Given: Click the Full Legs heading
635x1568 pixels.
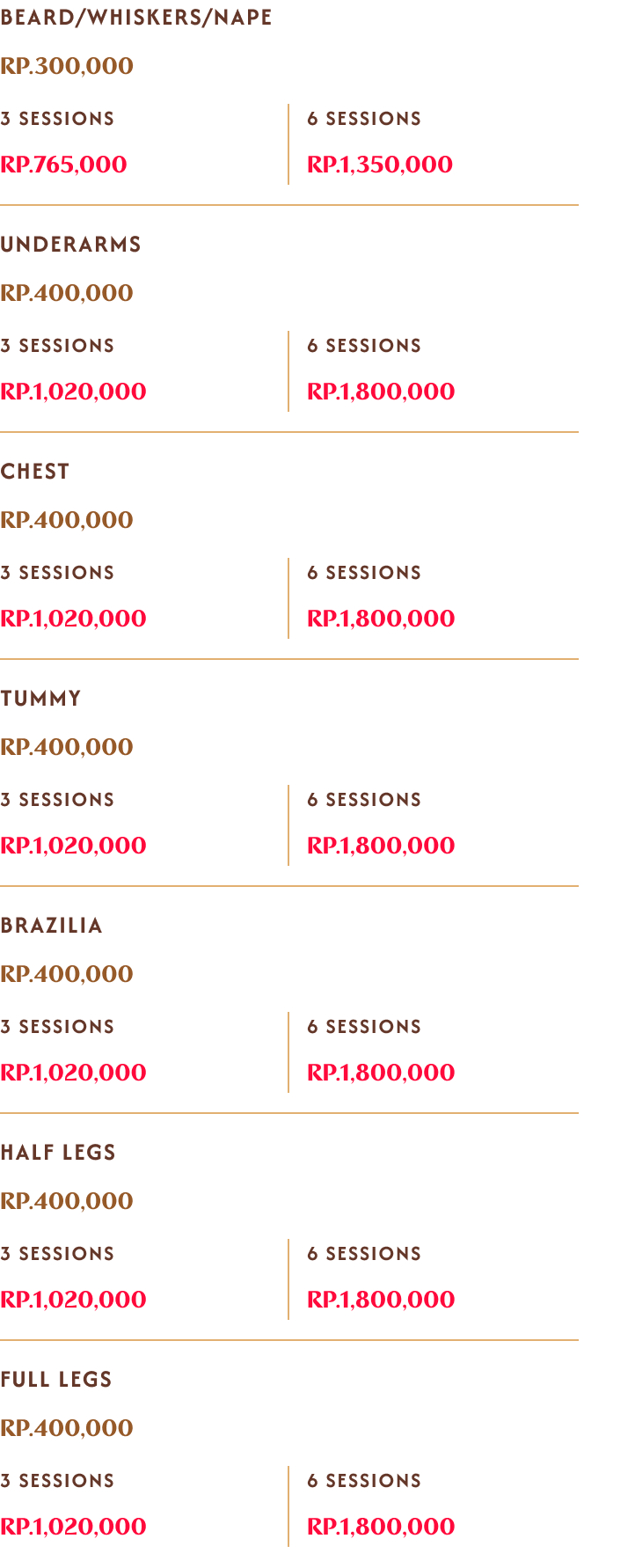Looking at the screenshot, I should 56,1380.
